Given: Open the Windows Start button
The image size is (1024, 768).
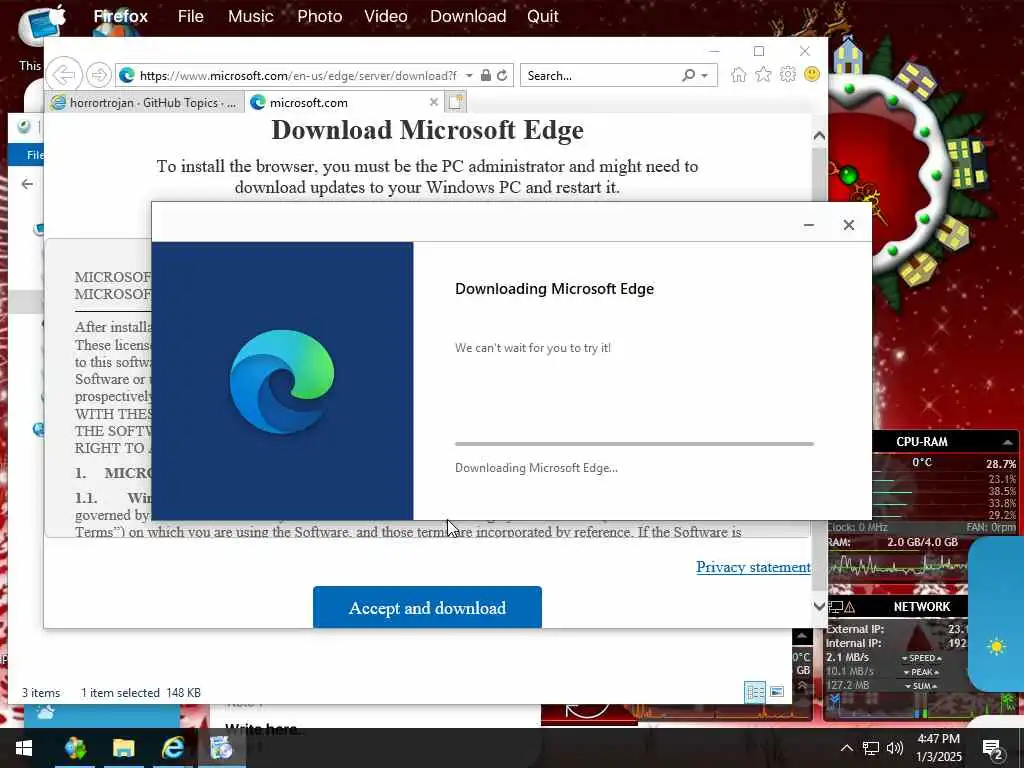Looking at the screenshot, I should pos(24,748).
